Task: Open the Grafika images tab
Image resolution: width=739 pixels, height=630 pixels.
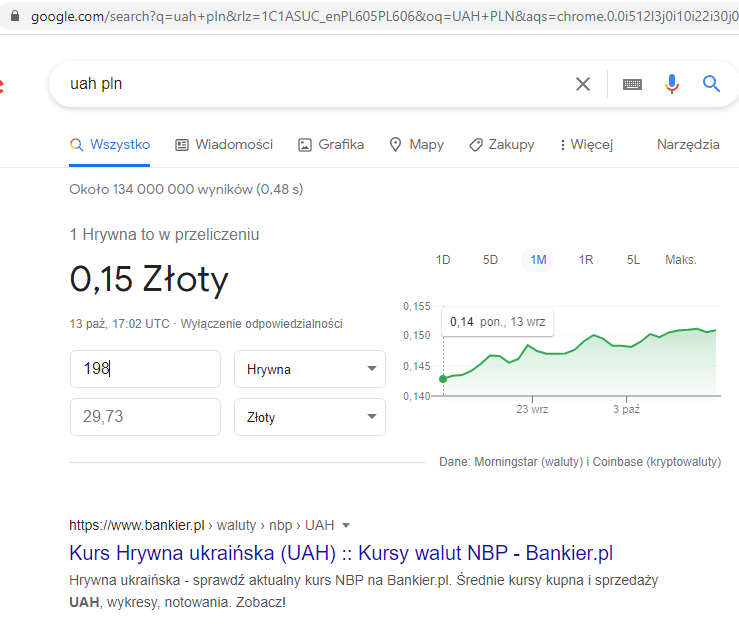Action: coord(330,144)
